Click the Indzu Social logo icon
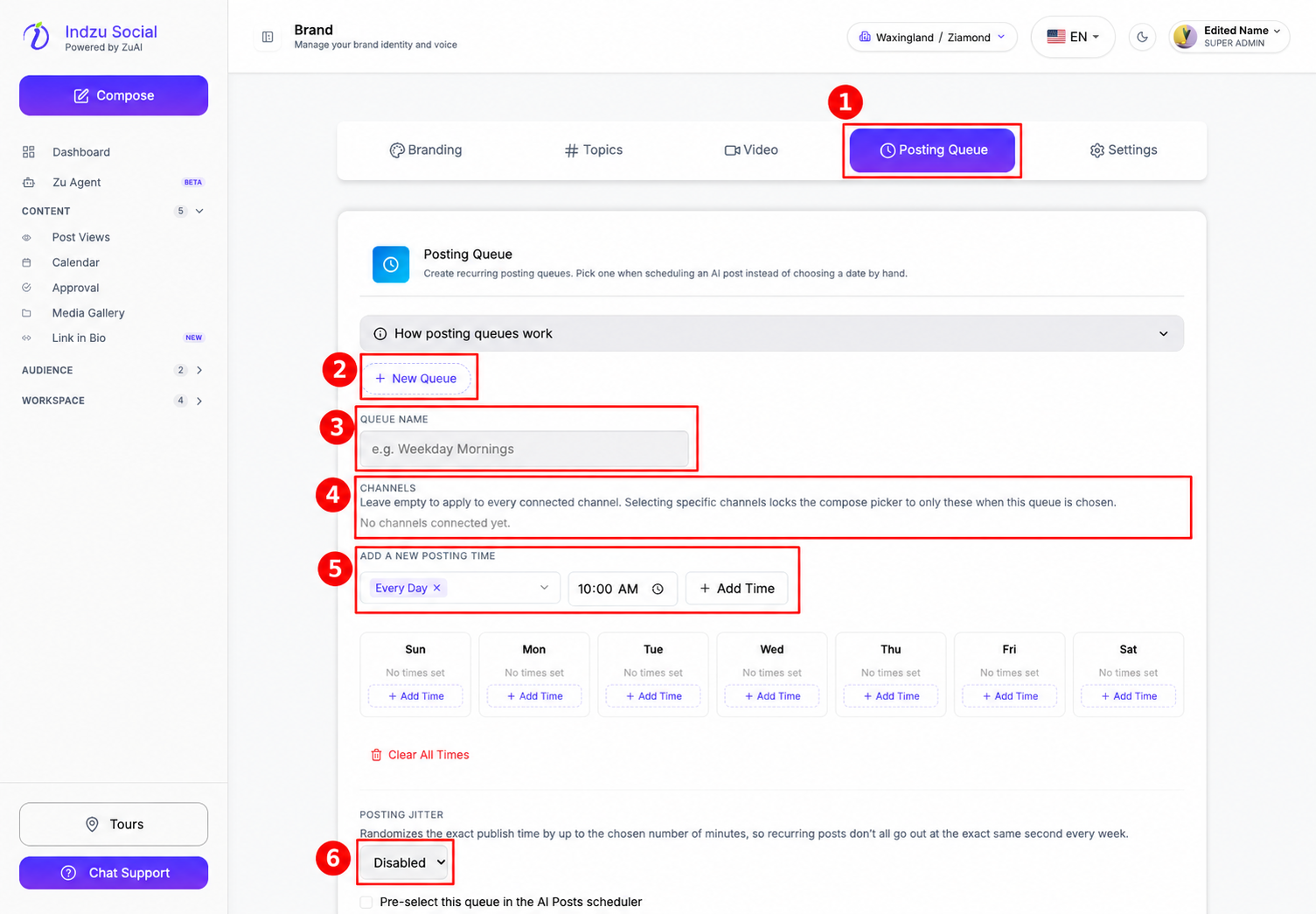The width and height of the screenshot is (1316, 914). pyautogui.click(x=36, y=36)
